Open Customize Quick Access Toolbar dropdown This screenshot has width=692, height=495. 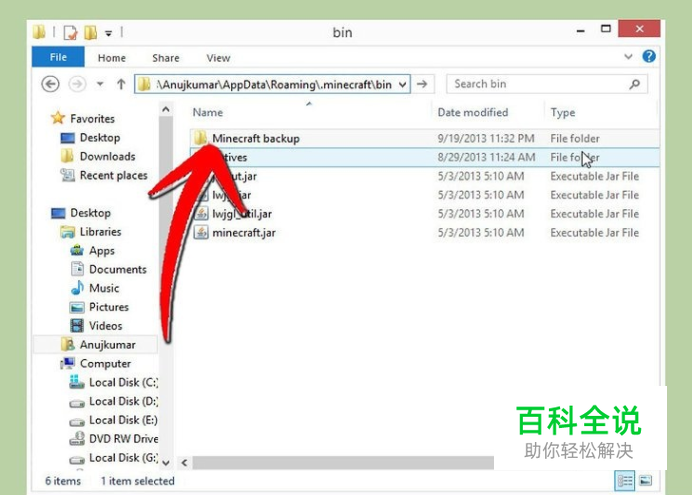[109, 33]
